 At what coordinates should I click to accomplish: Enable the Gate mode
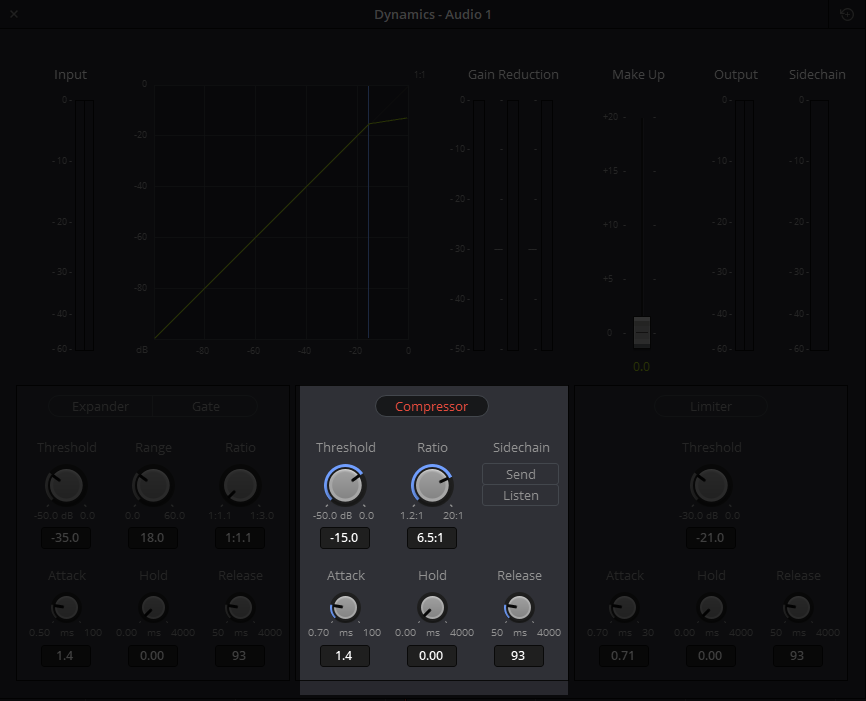pyautogui.click(x=205, y=407)
